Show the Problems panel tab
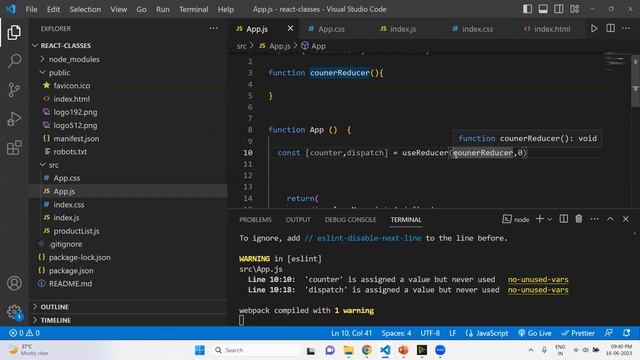Image resolution: width=640 pixels, height=360 pixels. (x=255, y=220)
